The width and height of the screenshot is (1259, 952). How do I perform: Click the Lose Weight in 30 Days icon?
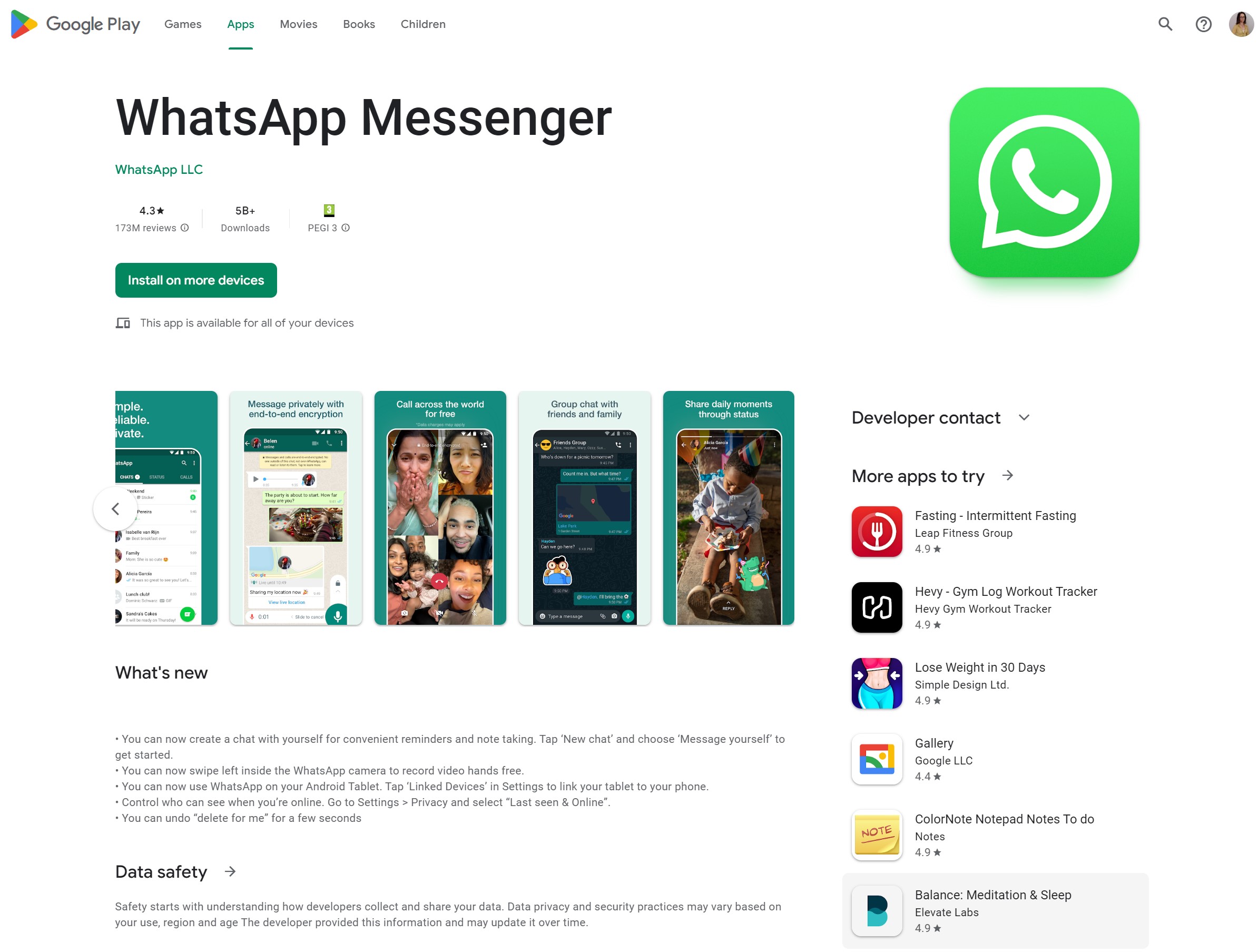coord(877,683)
